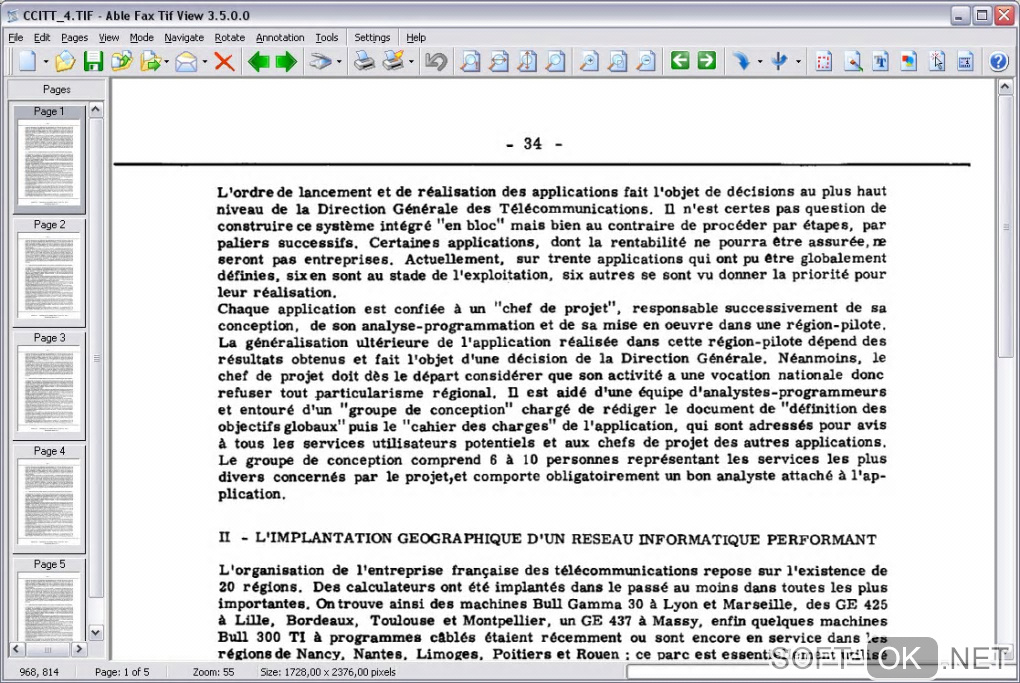1020x683 pixels.
Task: Select the pointer cursor tool icon
Action: tap(937, 62)
